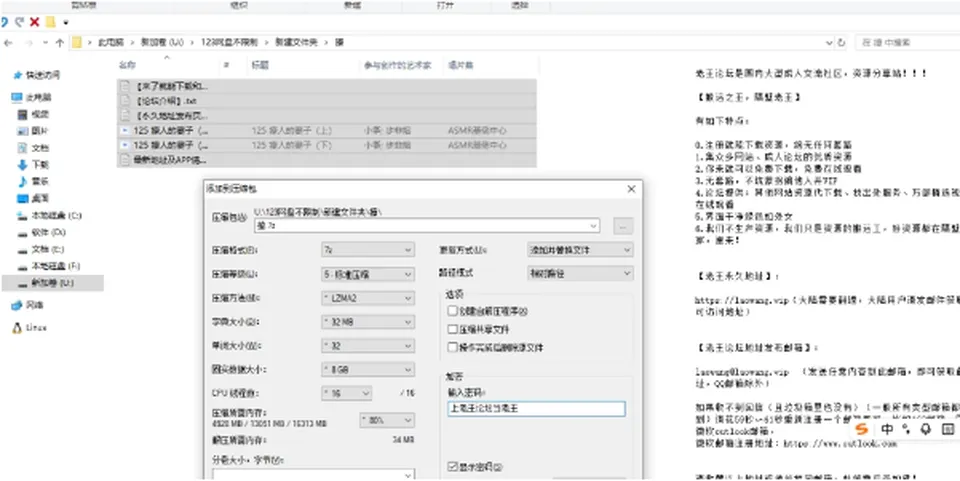Click the audio file icon of the (上) row
The height and width of the screenshot is (481, 960).
coord(125,130)
